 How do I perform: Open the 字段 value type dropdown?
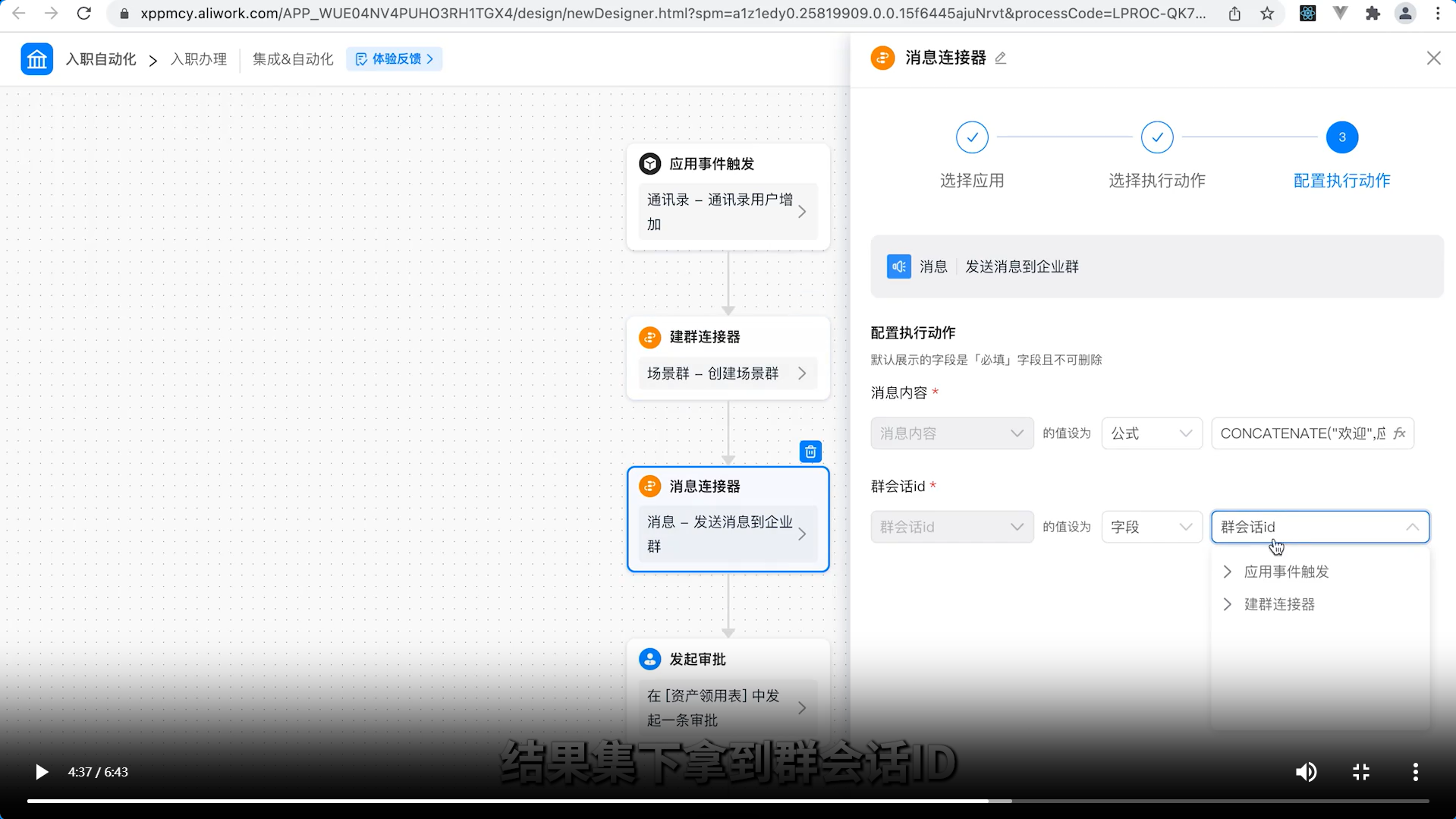1152,527
